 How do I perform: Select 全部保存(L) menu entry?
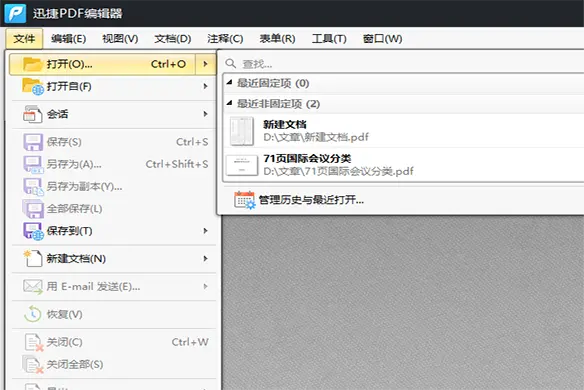click(x=112, y=209)
